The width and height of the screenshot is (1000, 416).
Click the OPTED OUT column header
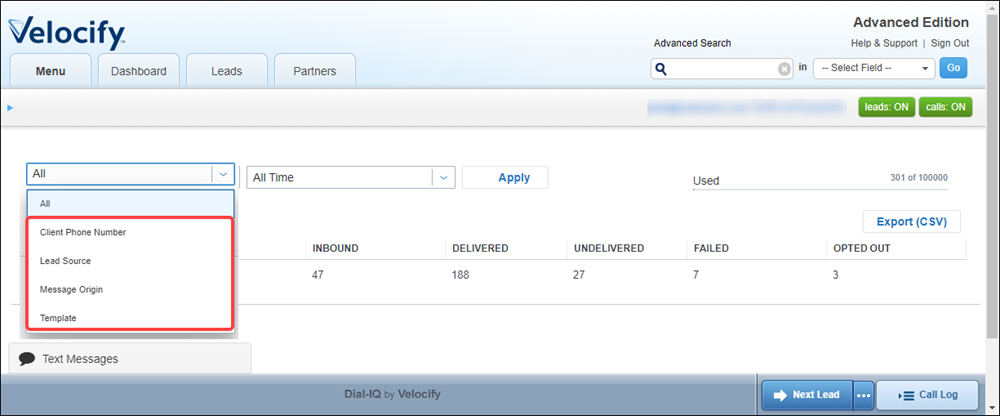pyautogui.click(x=862, y=248)
